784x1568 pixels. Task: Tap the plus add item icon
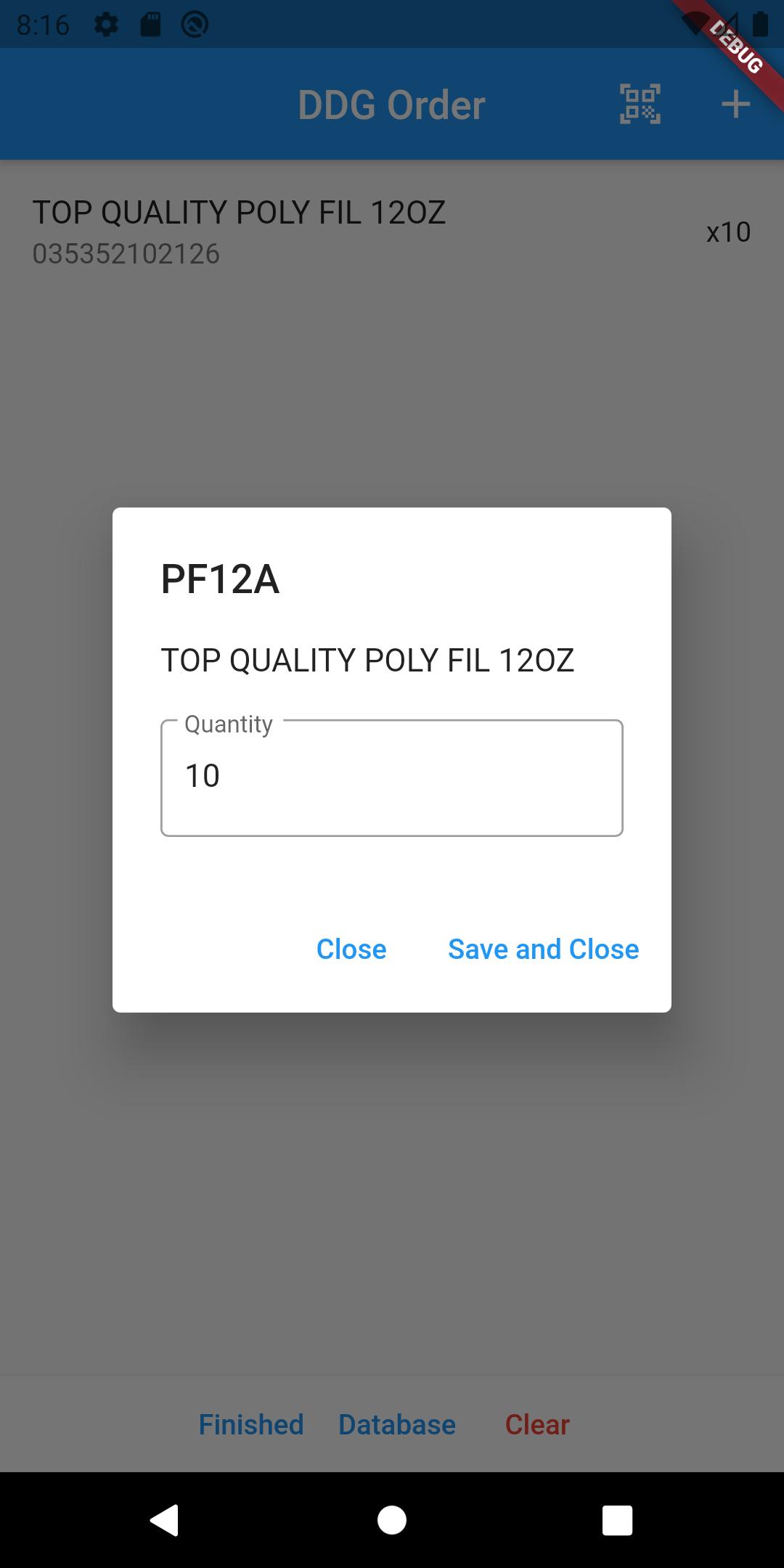735,104
